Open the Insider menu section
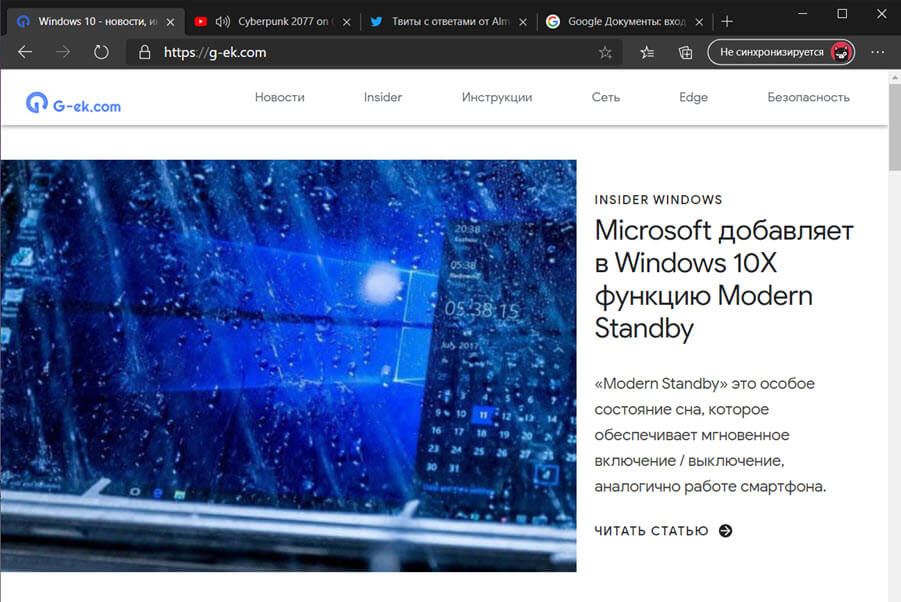The image size is (901, 602). tap(383, 97)
